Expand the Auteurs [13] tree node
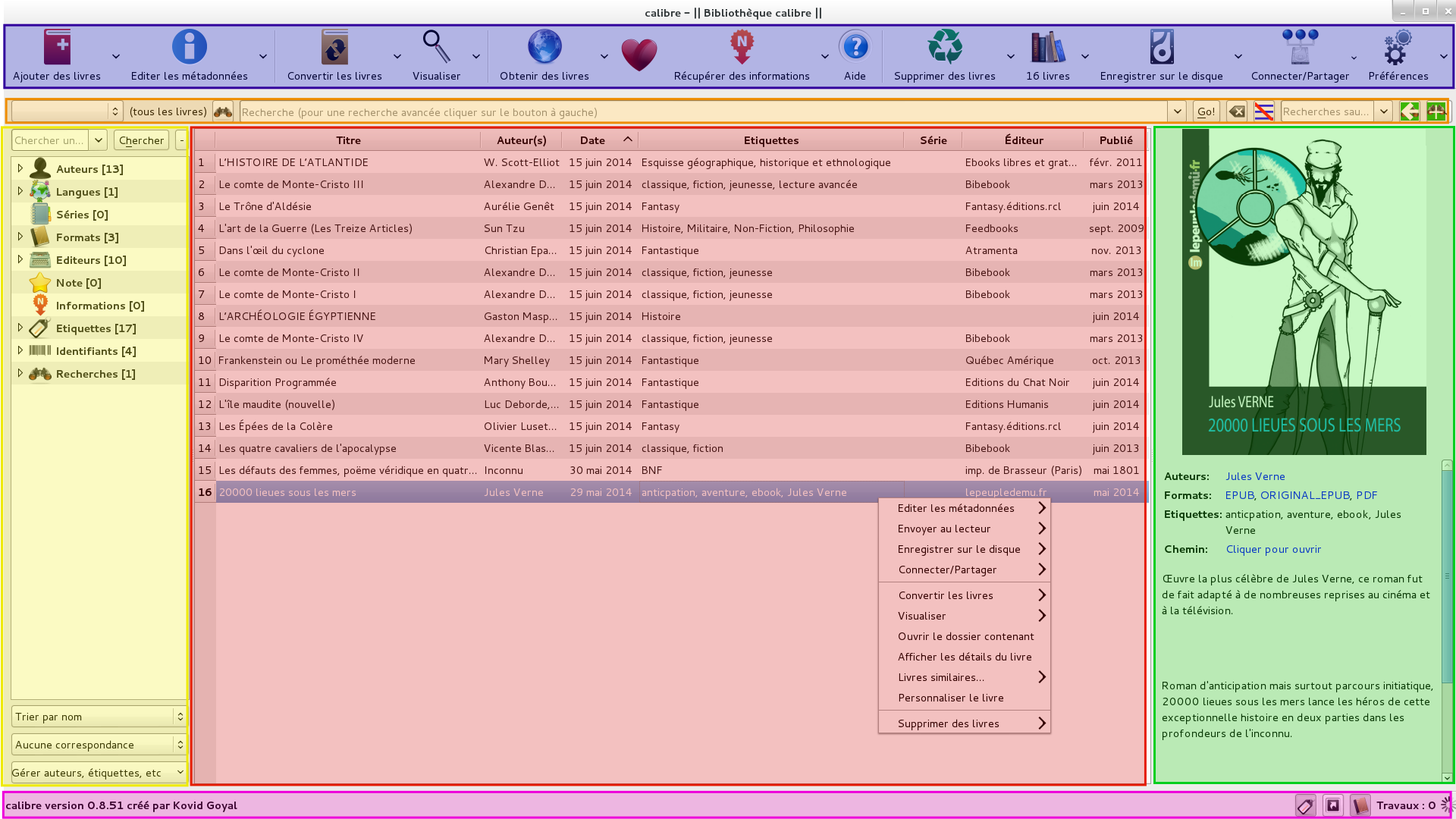Image resolution: width=1456 pixels, height=819 pixels. click(x=20, y=168)
